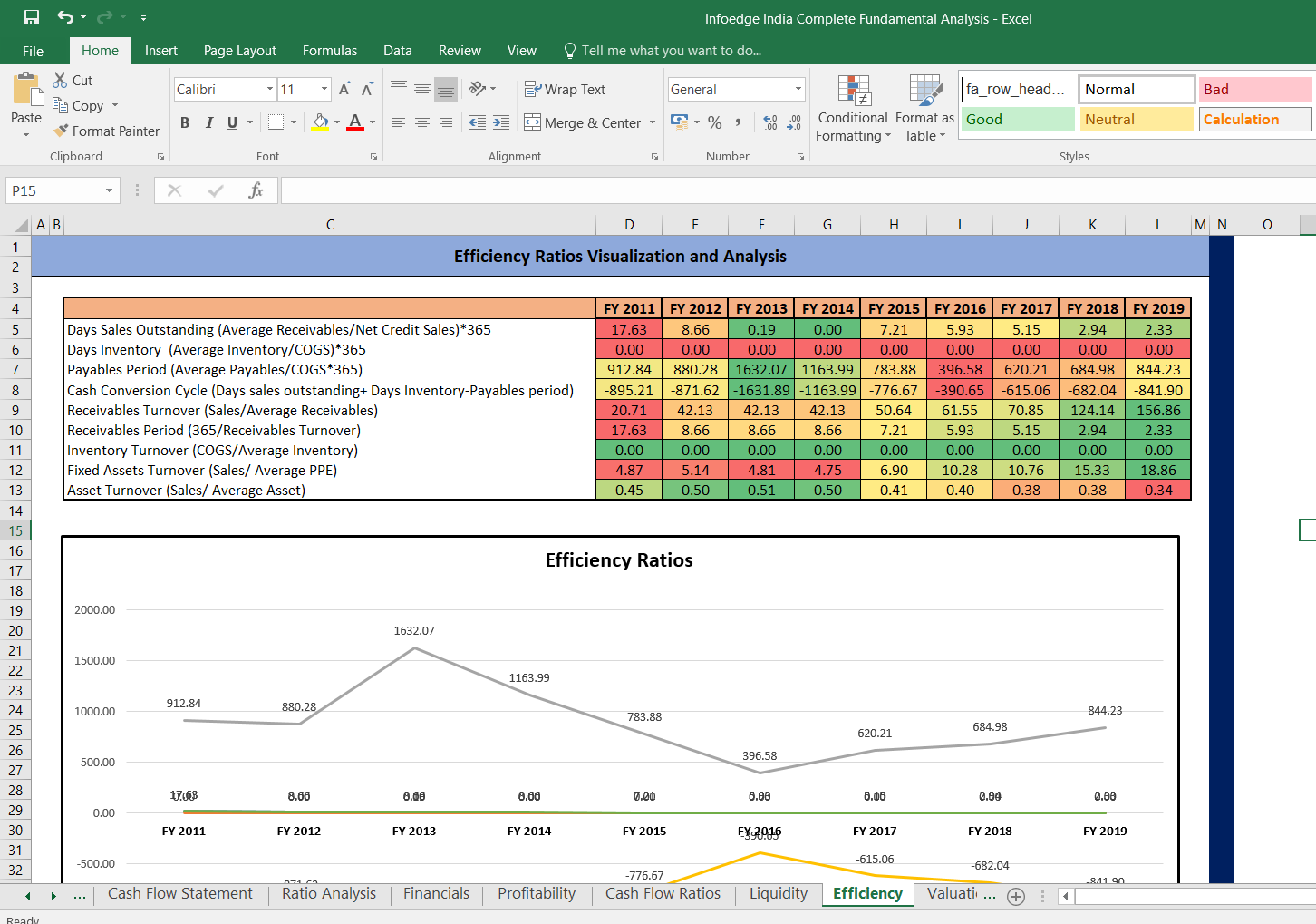Viewport: 1316px width, 924px height.
Task: Align text to the bottom
Action: pyautogui.click(x=446, y=88)
